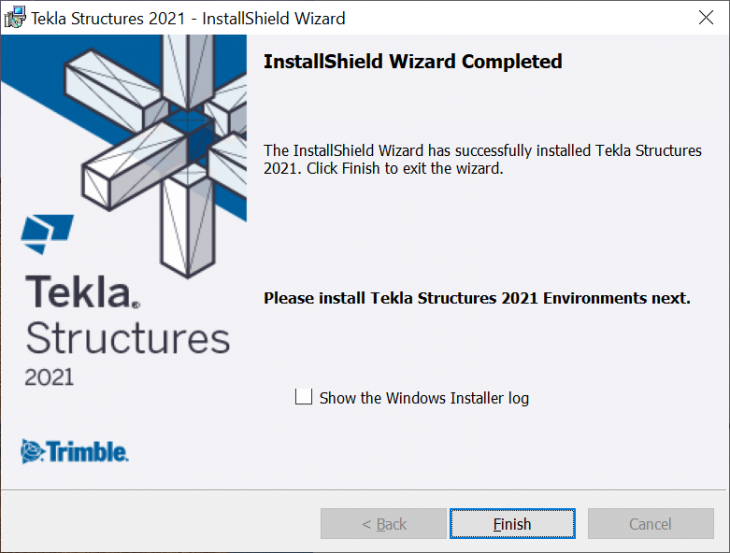Click the Trimble globe symbol
This screenshot has width=730, height=553.
(x=33, y=452)
